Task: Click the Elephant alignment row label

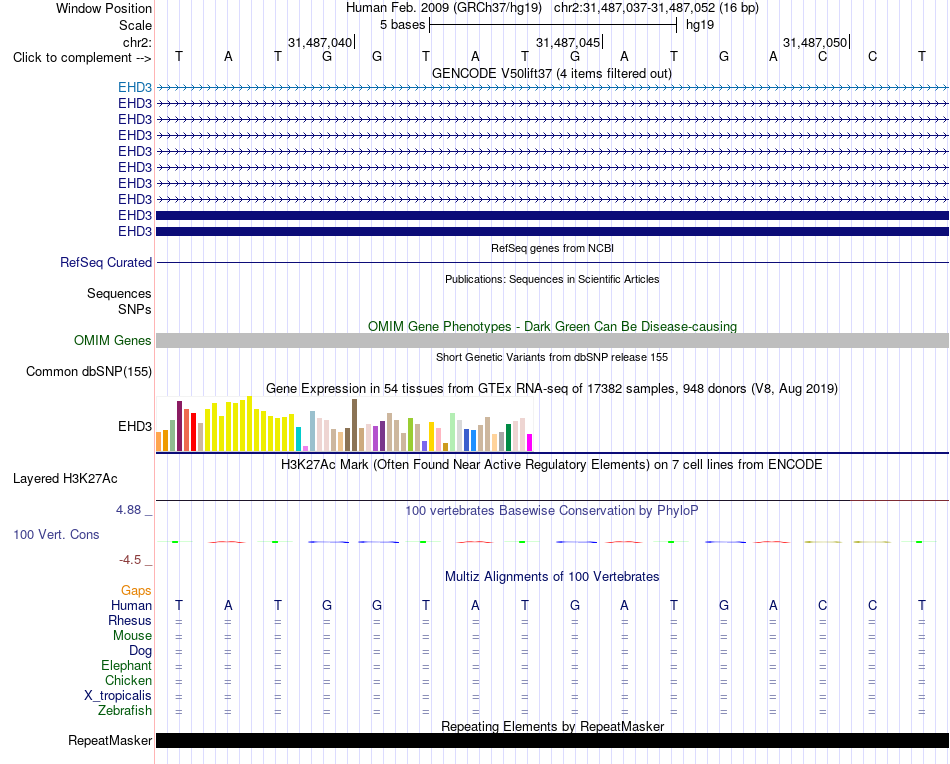Action: click(127, 665)
